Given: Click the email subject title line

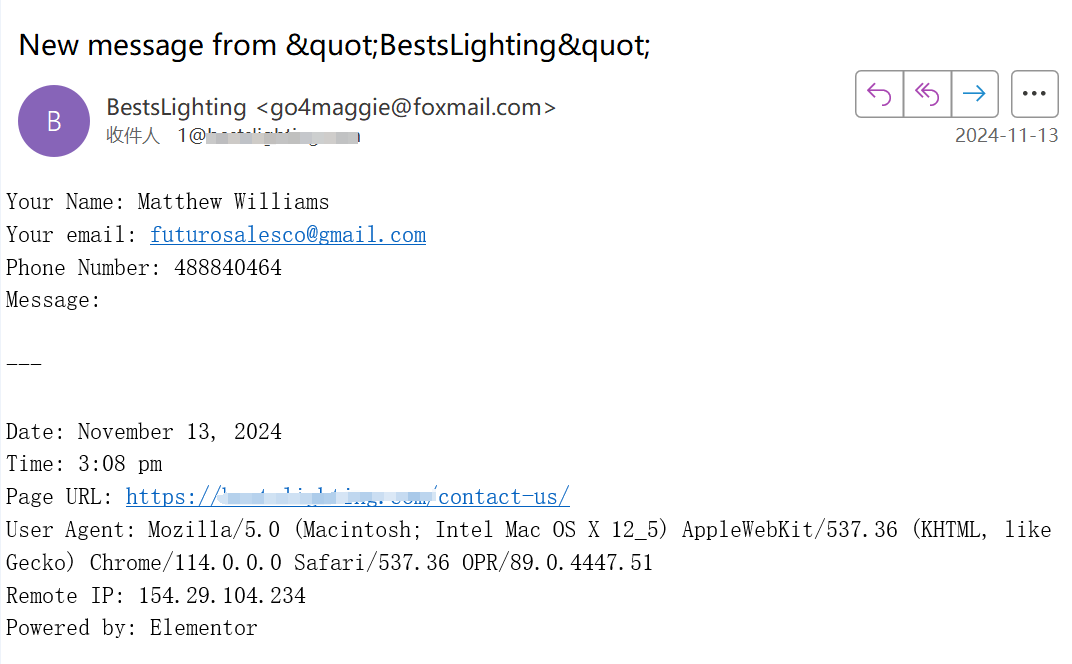Looking at the screenshot, I should 334,45.
